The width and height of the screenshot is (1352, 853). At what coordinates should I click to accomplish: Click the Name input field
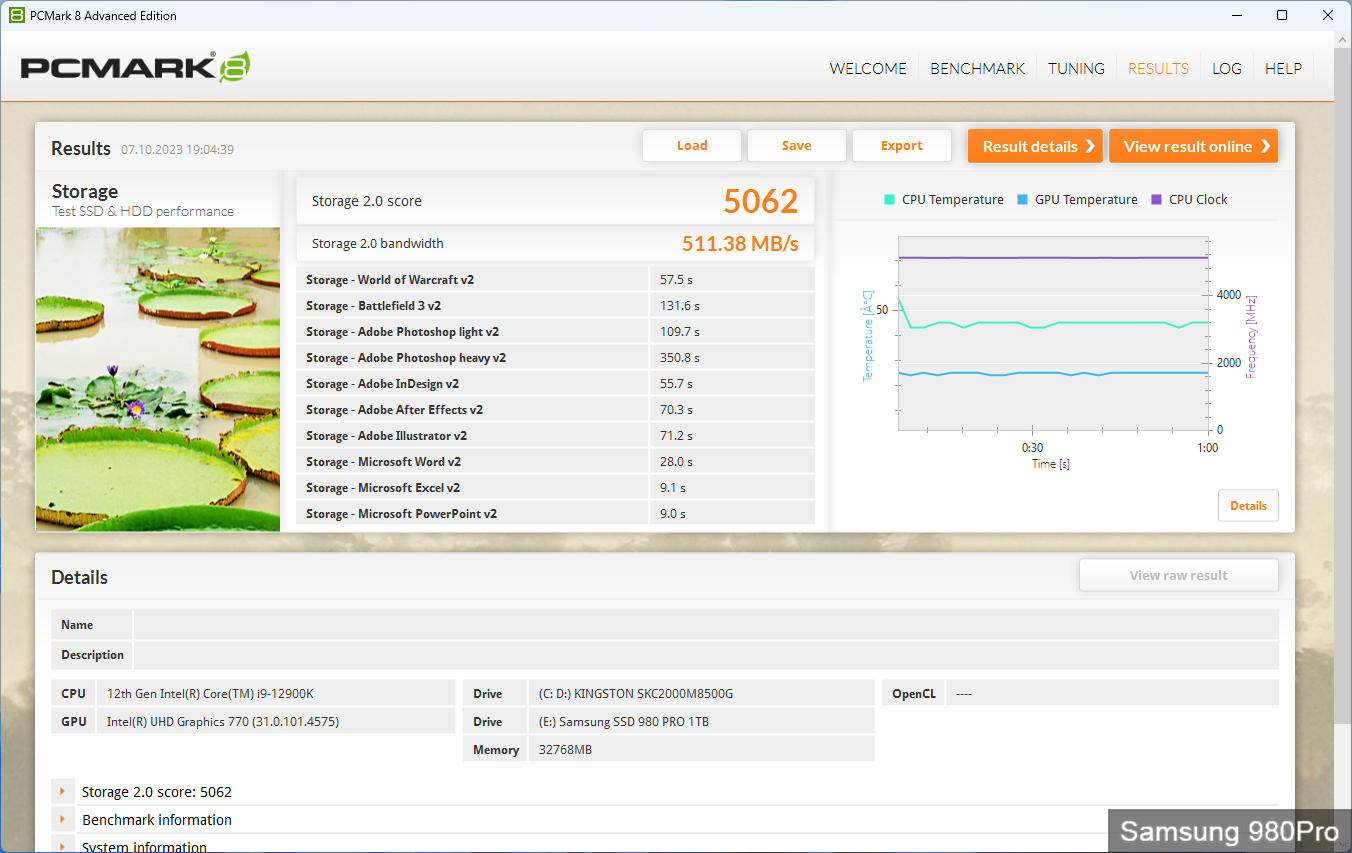[x=706, y=625]
